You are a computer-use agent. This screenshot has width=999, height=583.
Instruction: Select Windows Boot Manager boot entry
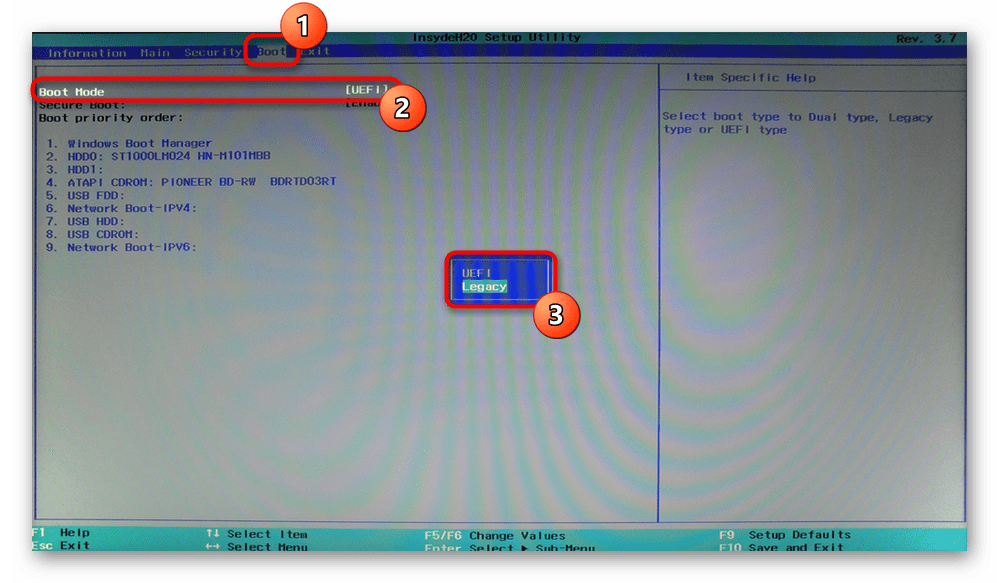[129, 143]
